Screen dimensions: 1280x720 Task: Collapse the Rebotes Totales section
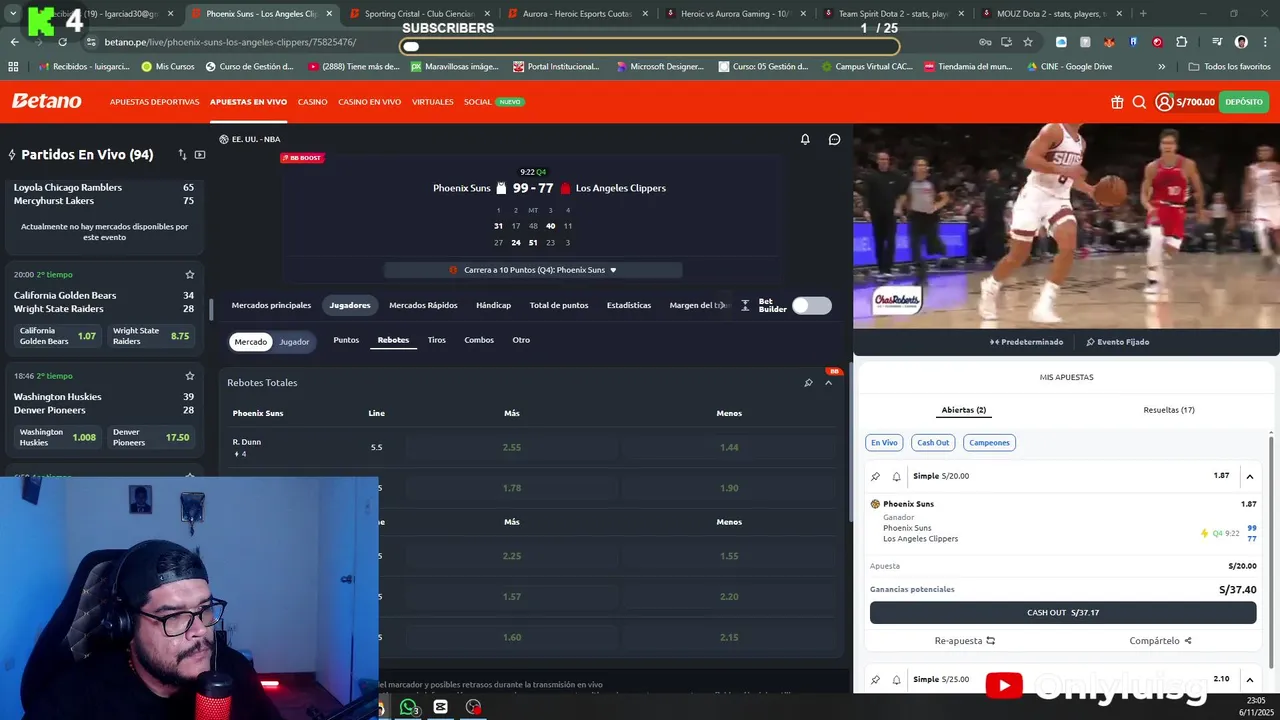(x=828, y=383)
